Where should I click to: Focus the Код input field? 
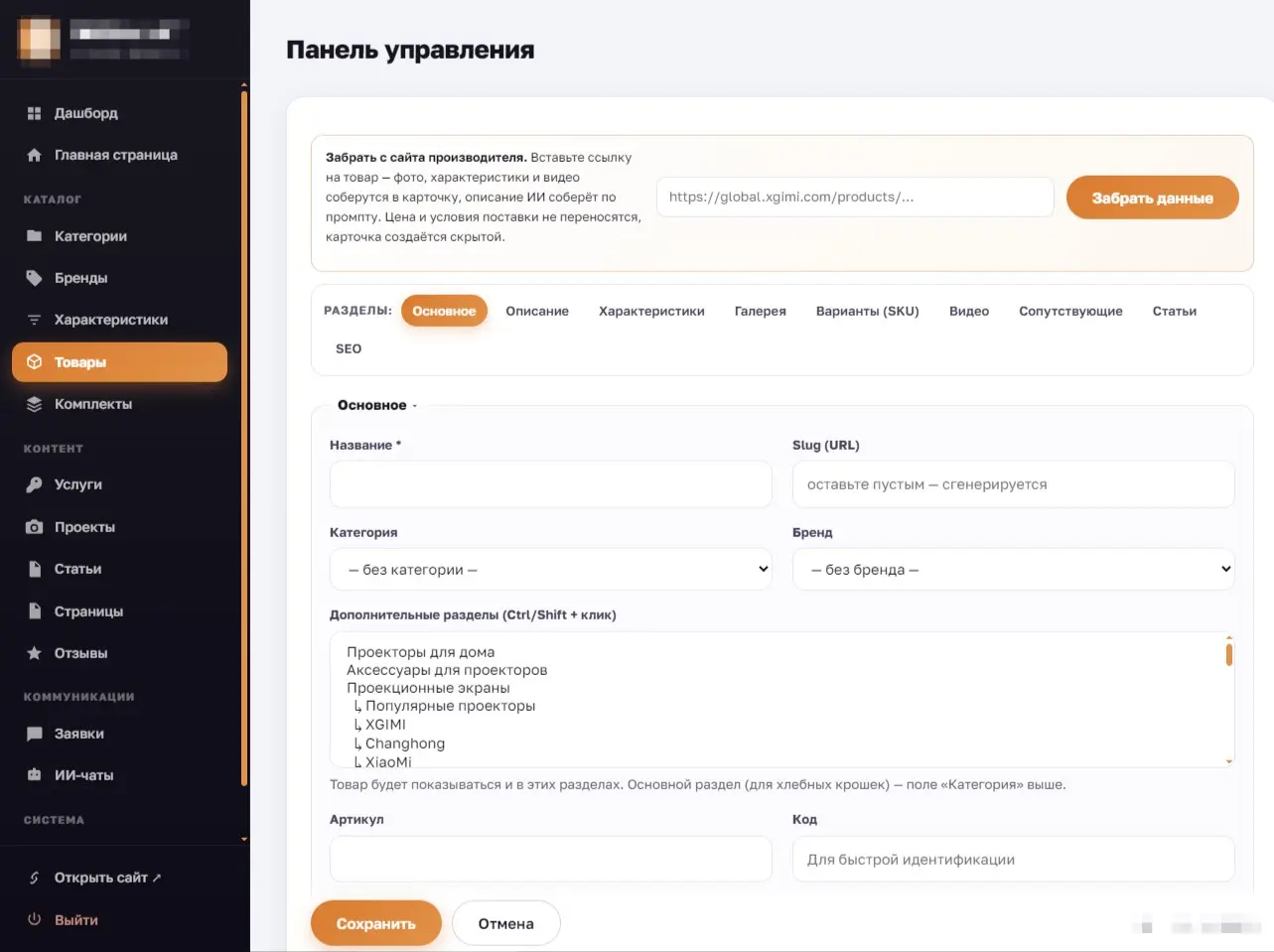point(1013,859)
